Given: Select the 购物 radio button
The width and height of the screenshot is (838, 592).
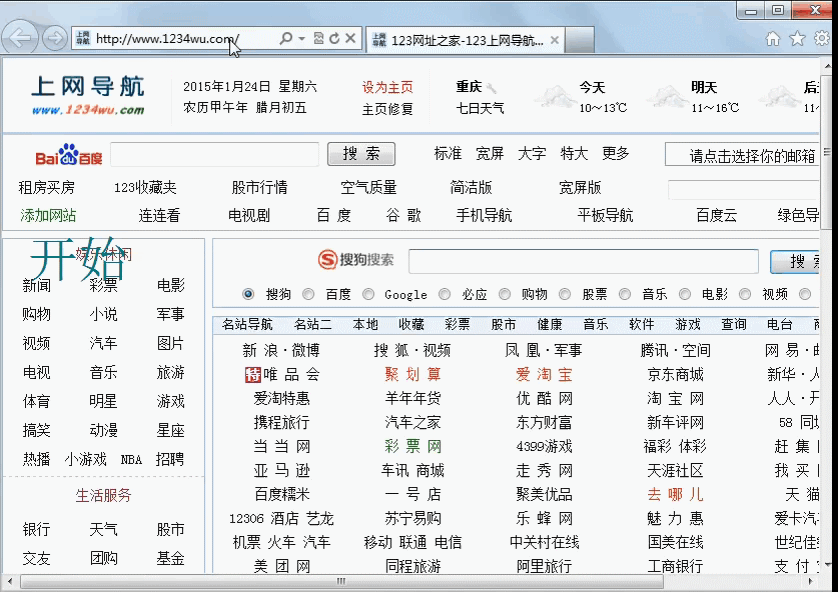Looking at the screenshot, I should [505, 294].
